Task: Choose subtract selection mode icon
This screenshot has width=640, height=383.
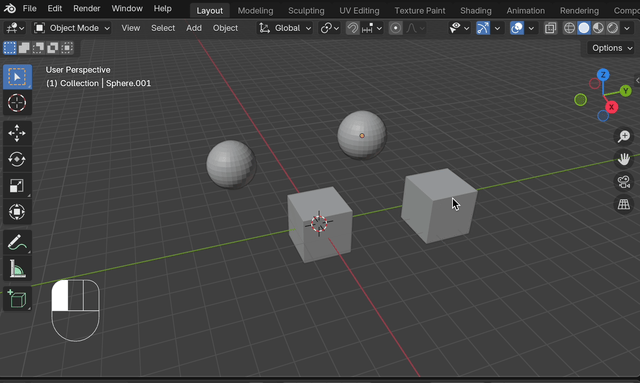Action: point(38,48)
